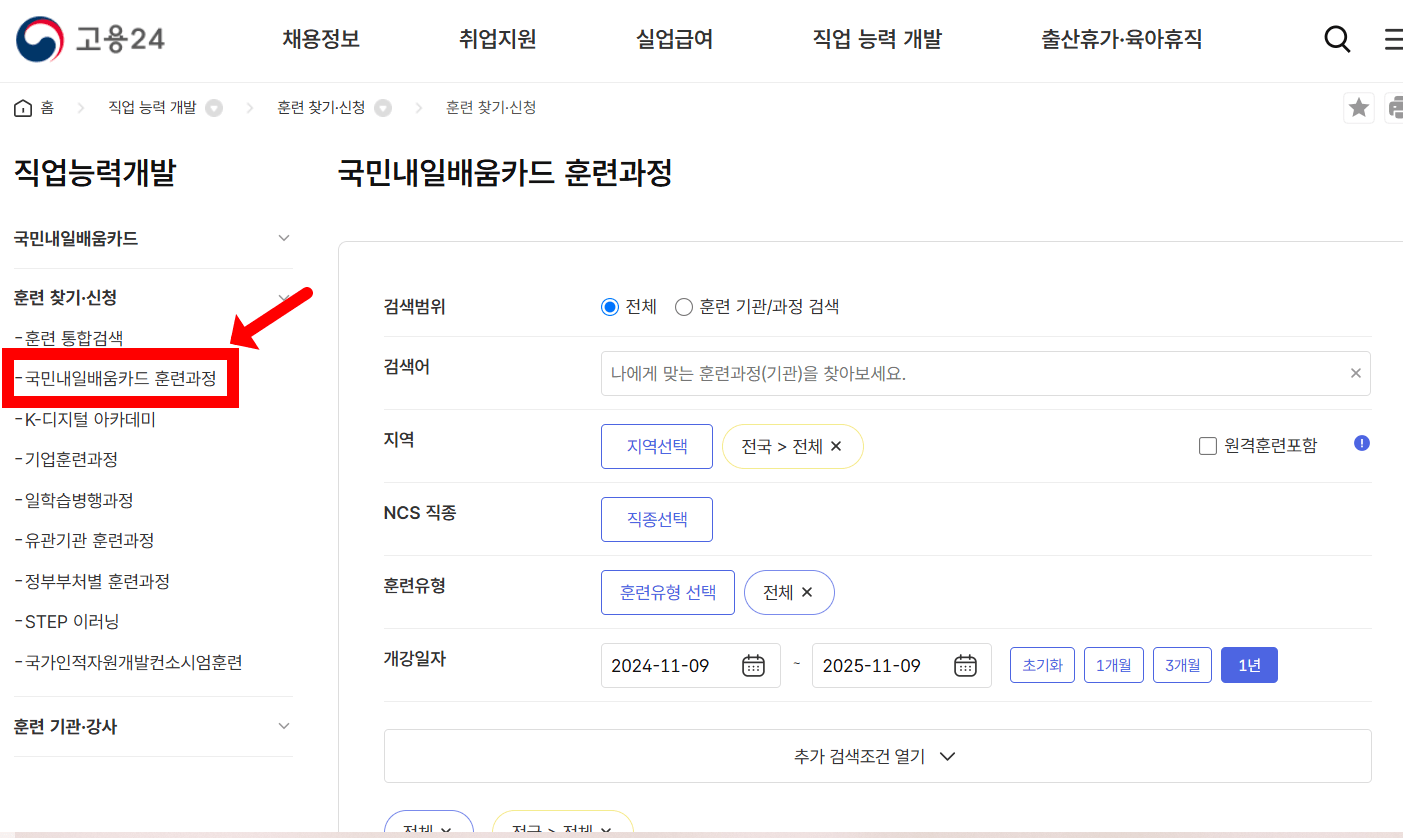This screenshot has height=838, width=1403.
Task: Open the hamburger menu icon
Action: tap(1393, 39)
